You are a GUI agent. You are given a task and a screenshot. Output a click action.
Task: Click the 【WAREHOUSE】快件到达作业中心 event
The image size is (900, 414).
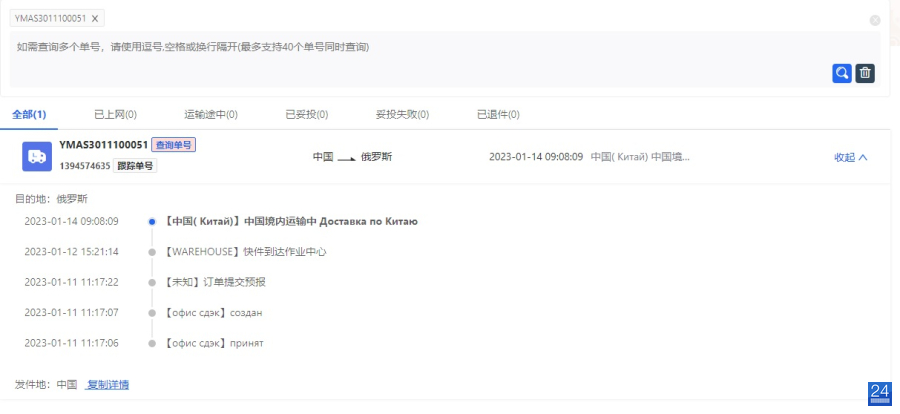[x=245, y=252]
